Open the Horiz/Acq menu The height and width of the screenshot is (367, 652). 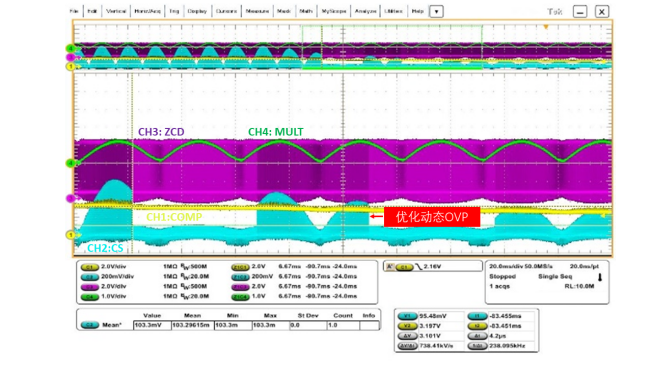(147, 11)
